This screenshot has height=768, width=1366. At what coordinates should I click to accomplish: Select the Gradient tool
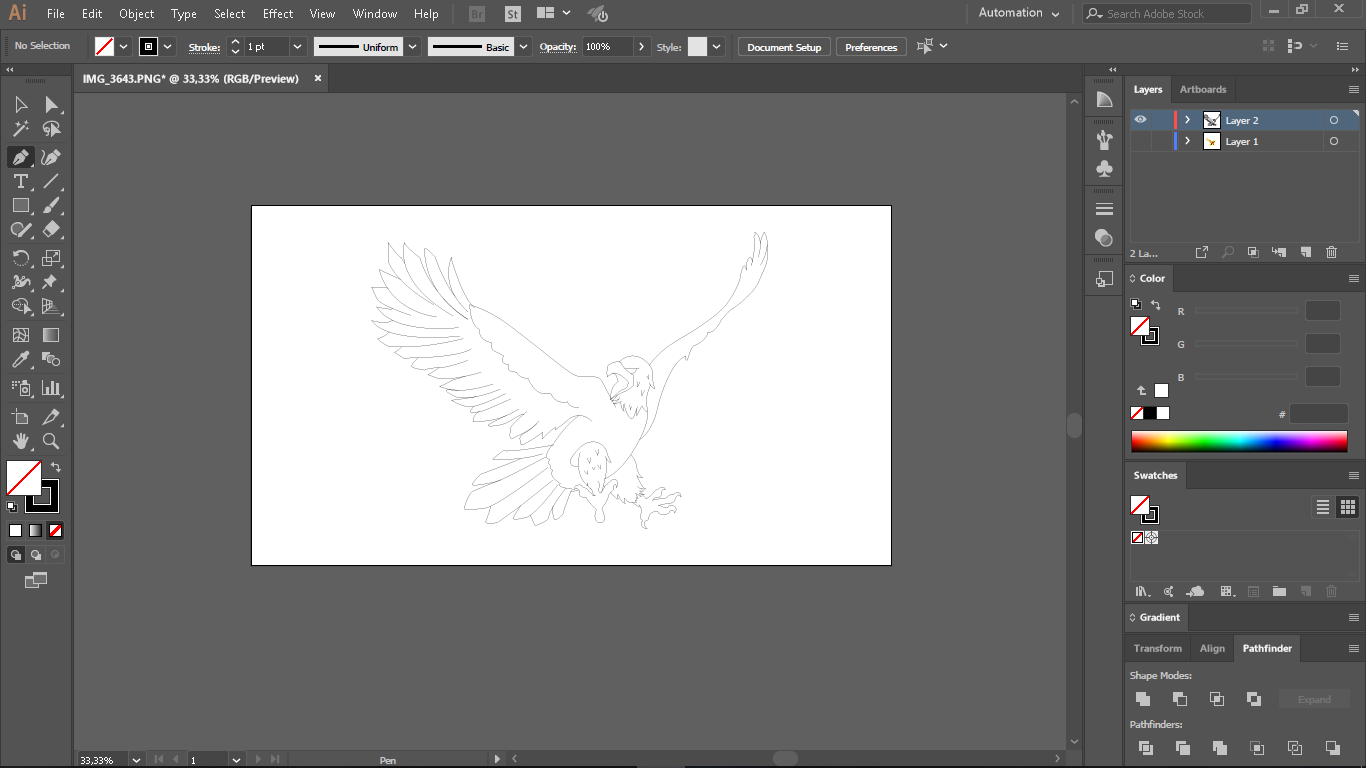[x=51, y=335]
